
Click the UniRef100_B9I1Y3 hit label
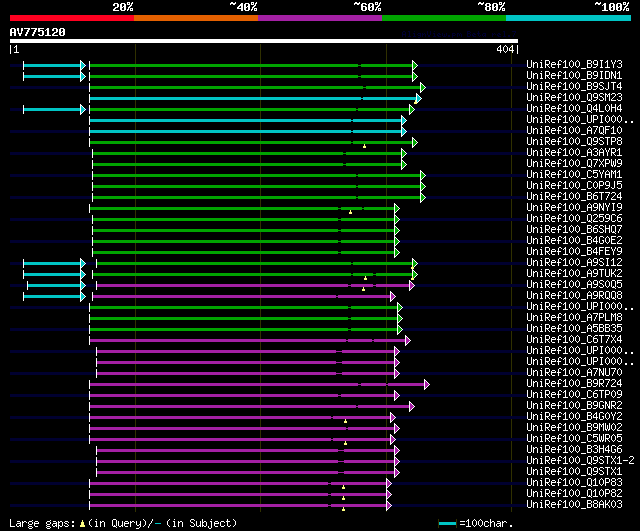[574, 64]
